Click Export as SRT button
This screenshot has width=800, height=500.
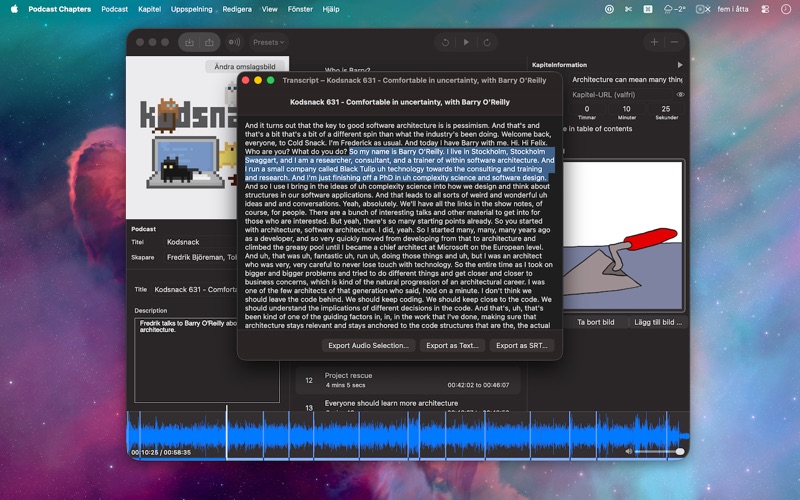(521, 345)
